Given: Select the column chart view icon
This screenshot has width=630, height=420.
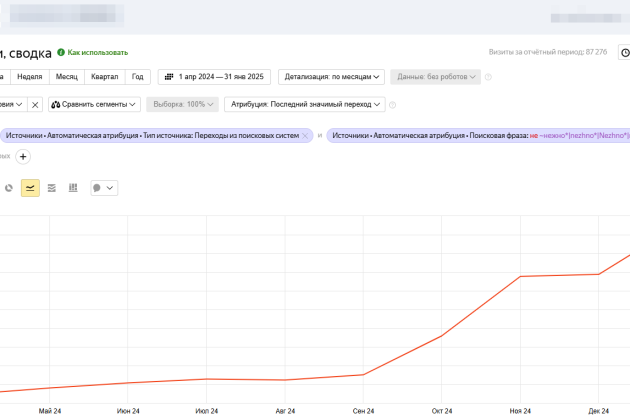Looking at the screenshot, I should 73,188.
